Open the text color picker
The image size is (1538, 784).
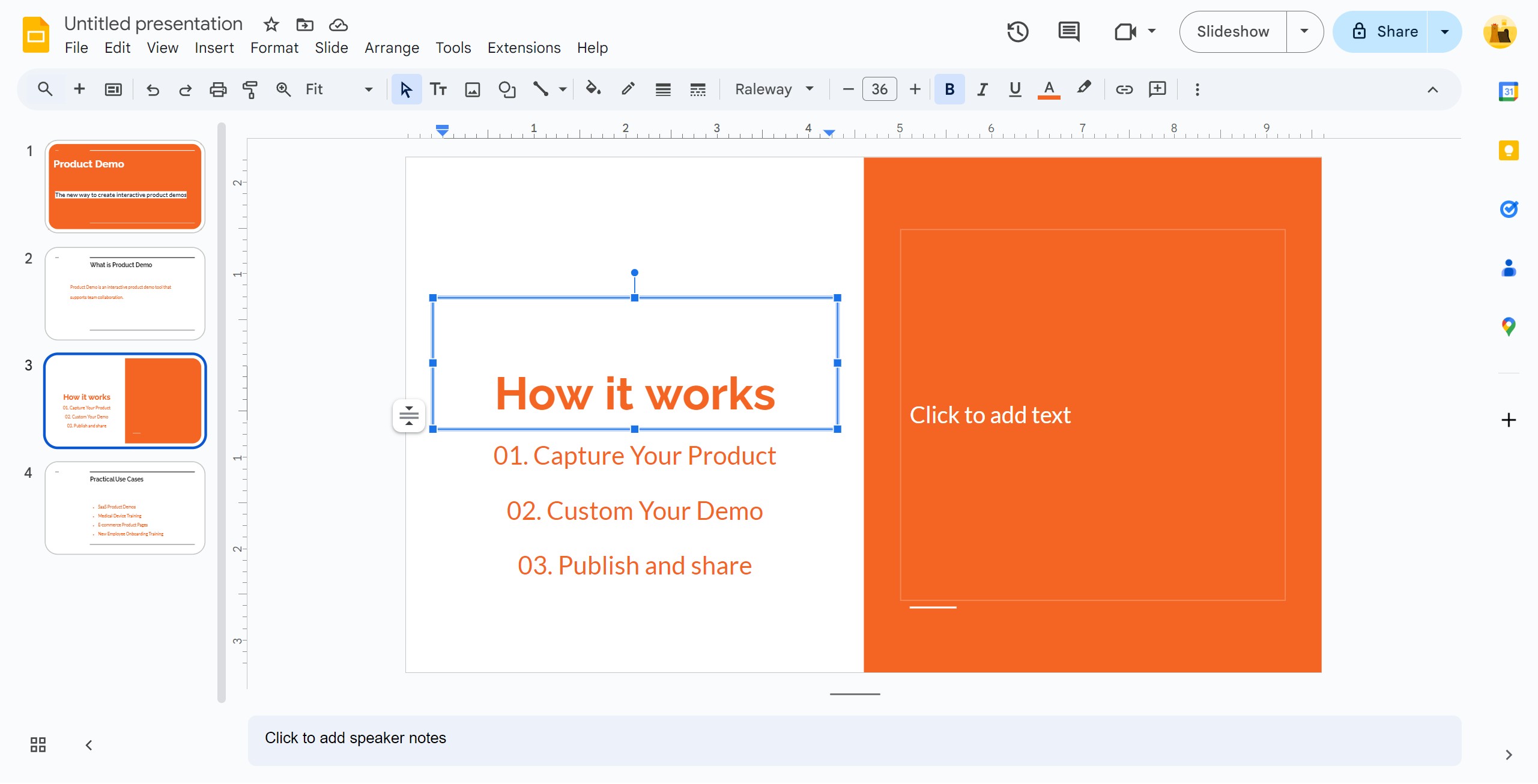pyautogui.click(x=1049, y=89)
